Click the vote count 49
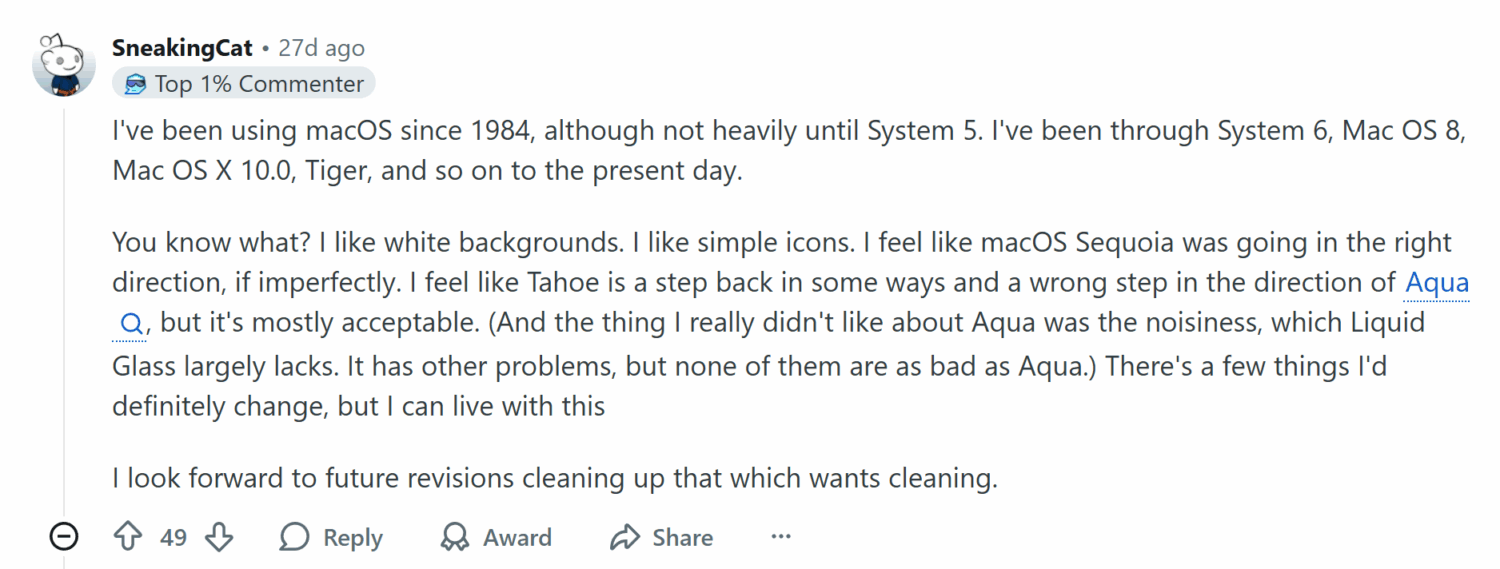Image resolution: width=1500 pixels, height=569 pixels. pyautogui.click(x=173, y=537)
